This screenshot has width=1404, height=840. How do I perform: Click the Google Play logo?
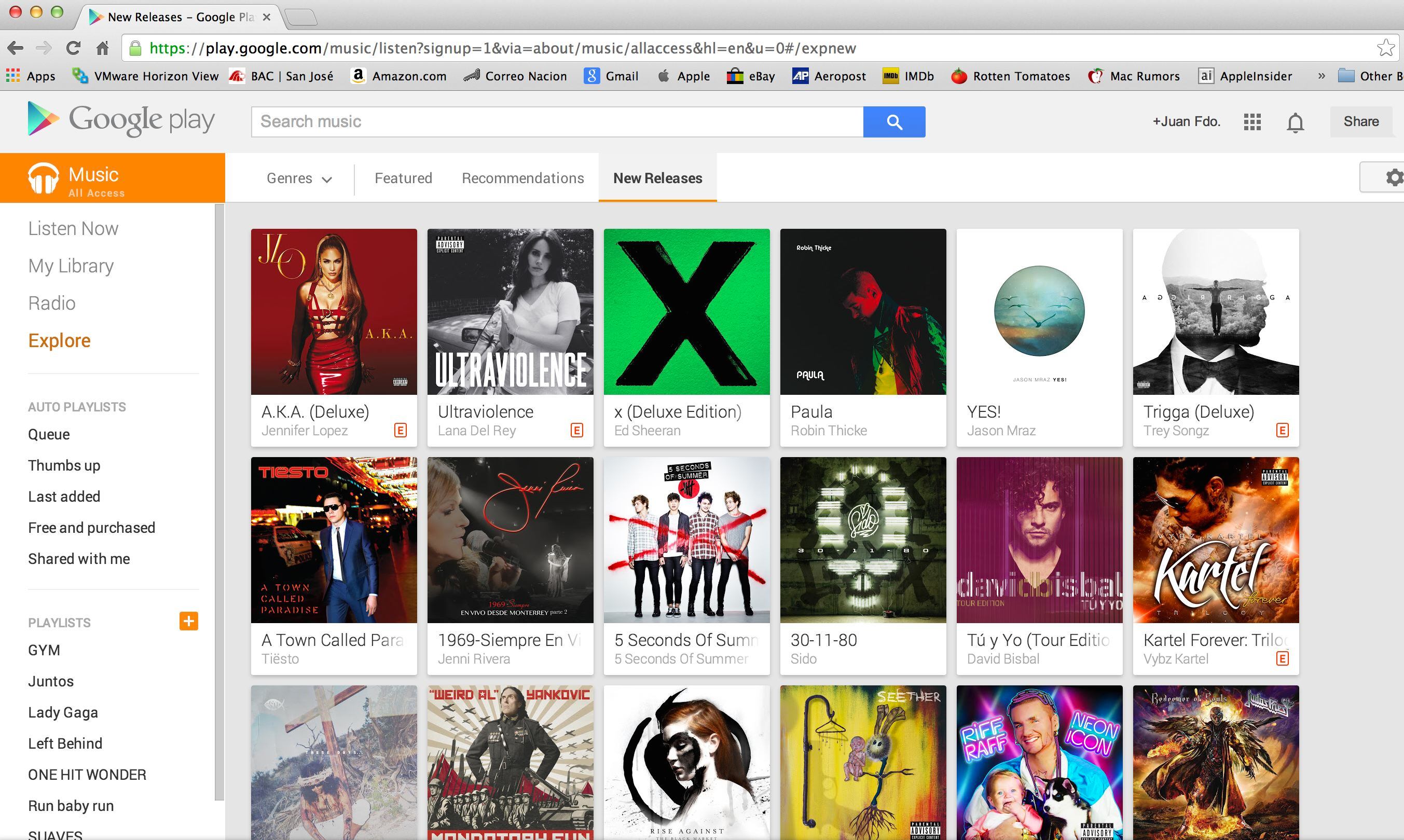121,120
